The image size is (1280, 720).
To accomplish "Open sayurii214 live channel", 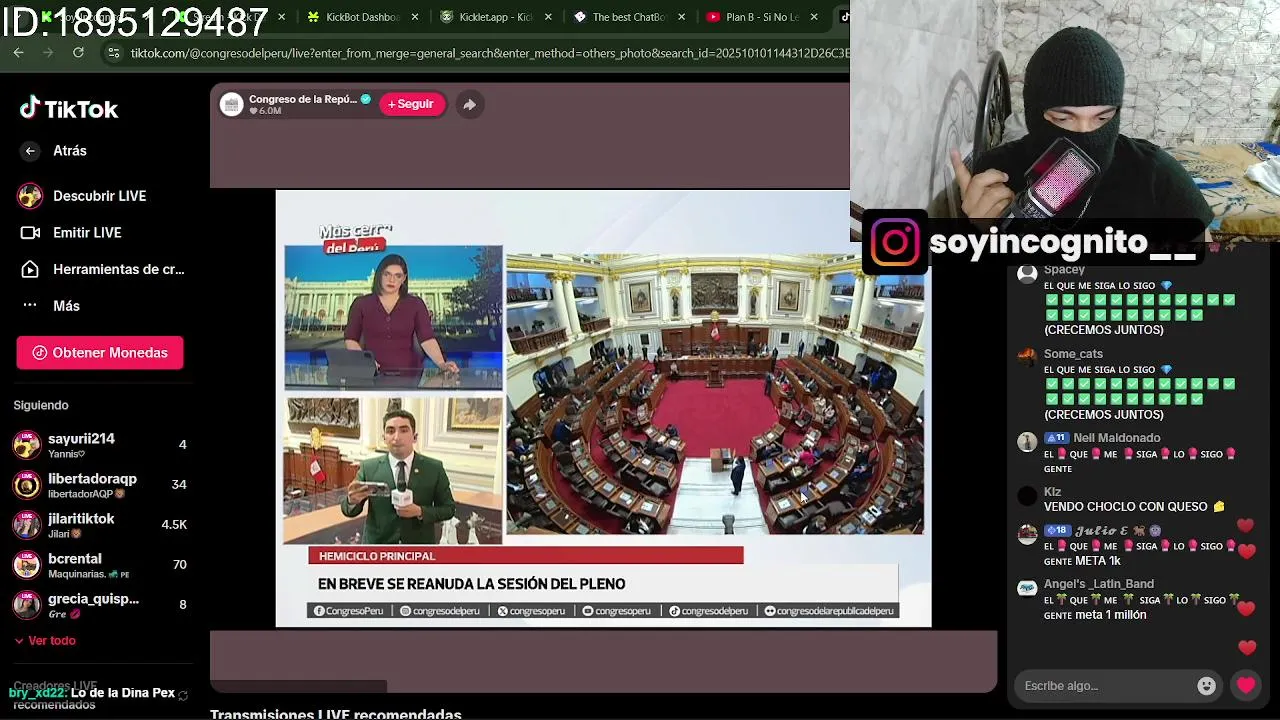I will click(99, 445).
